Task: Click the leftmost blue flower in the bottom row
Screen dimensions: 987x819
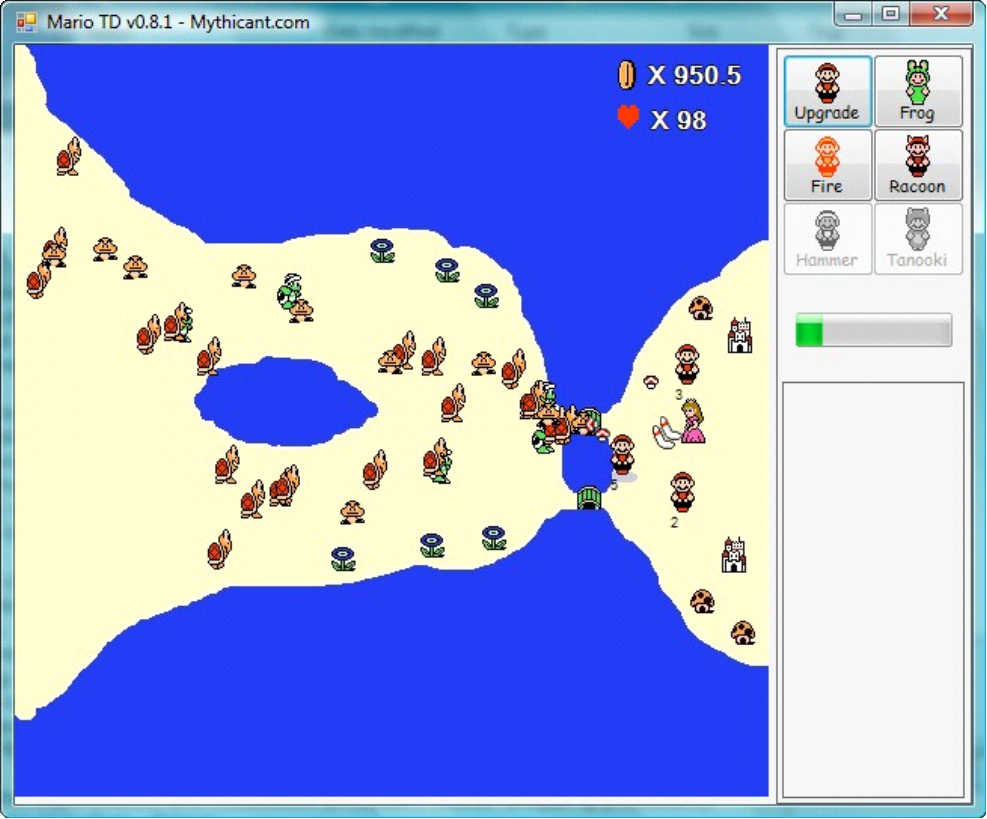Action: point(343,558)
